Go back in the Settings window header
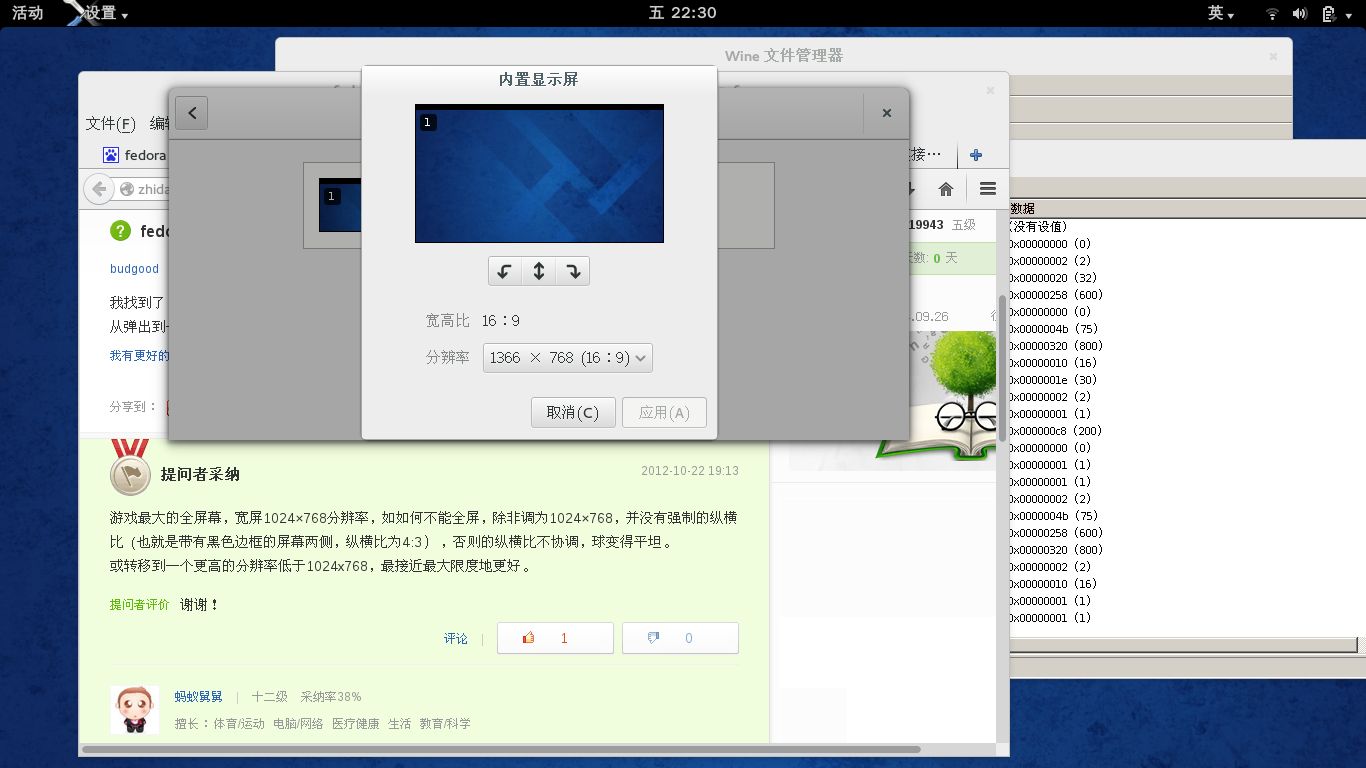 191,113
